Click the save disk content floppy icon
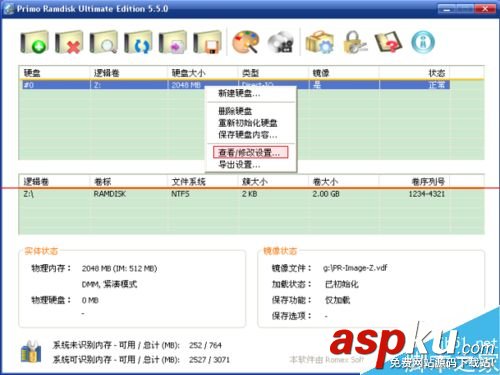The width and height of the screenshot is (500, 375). (x=207, y=42)
